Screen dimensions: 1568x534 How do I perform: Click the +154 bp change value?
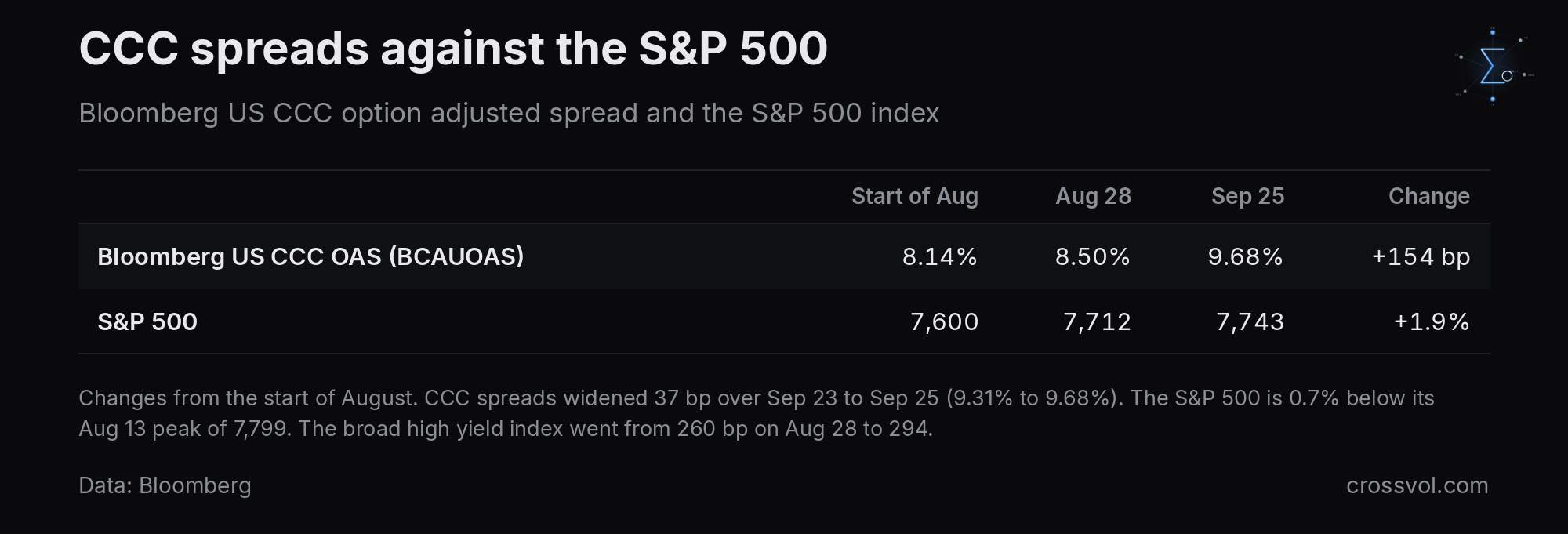pyautogui.click(x=1421, y=256)
